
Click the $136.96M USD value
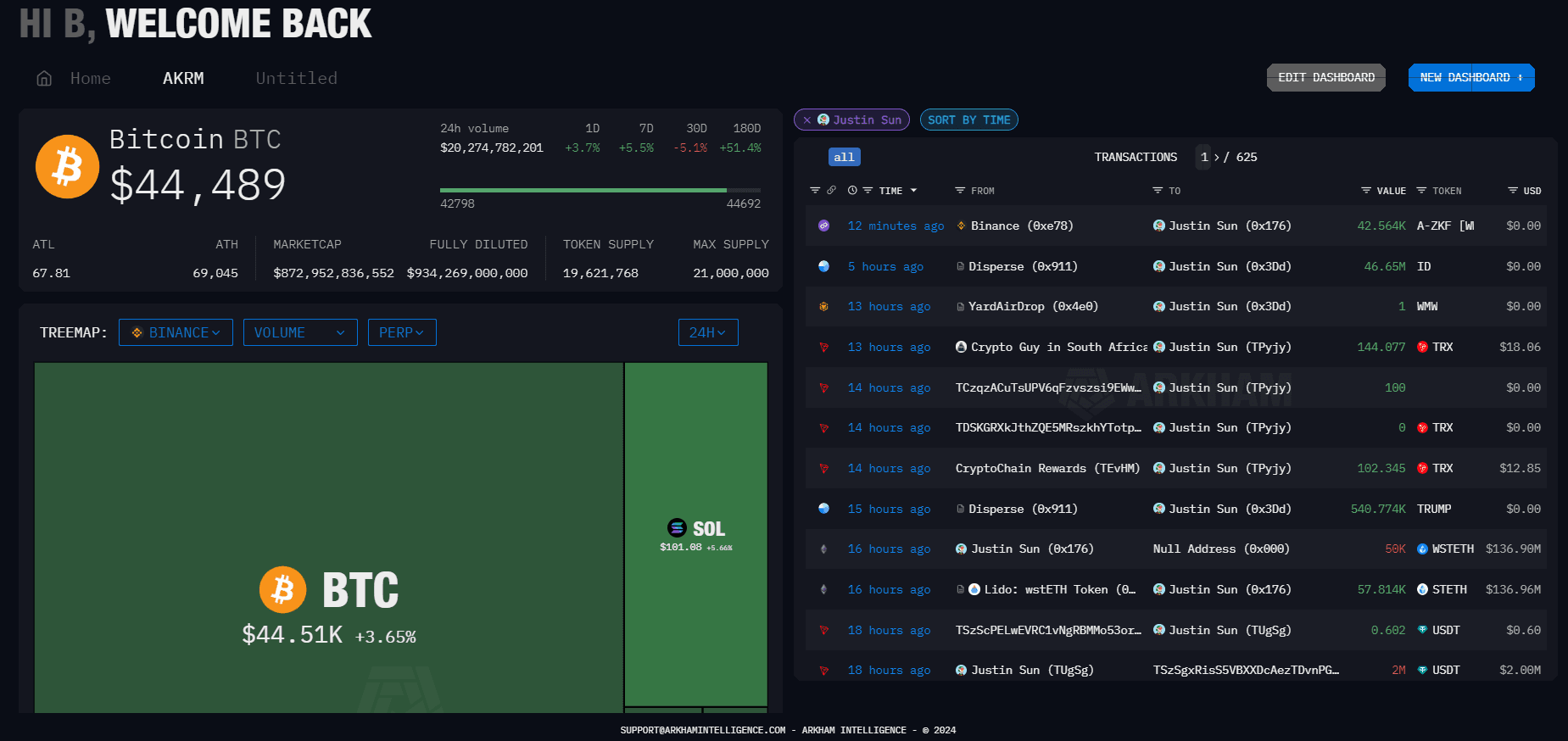coord(1513,589)
